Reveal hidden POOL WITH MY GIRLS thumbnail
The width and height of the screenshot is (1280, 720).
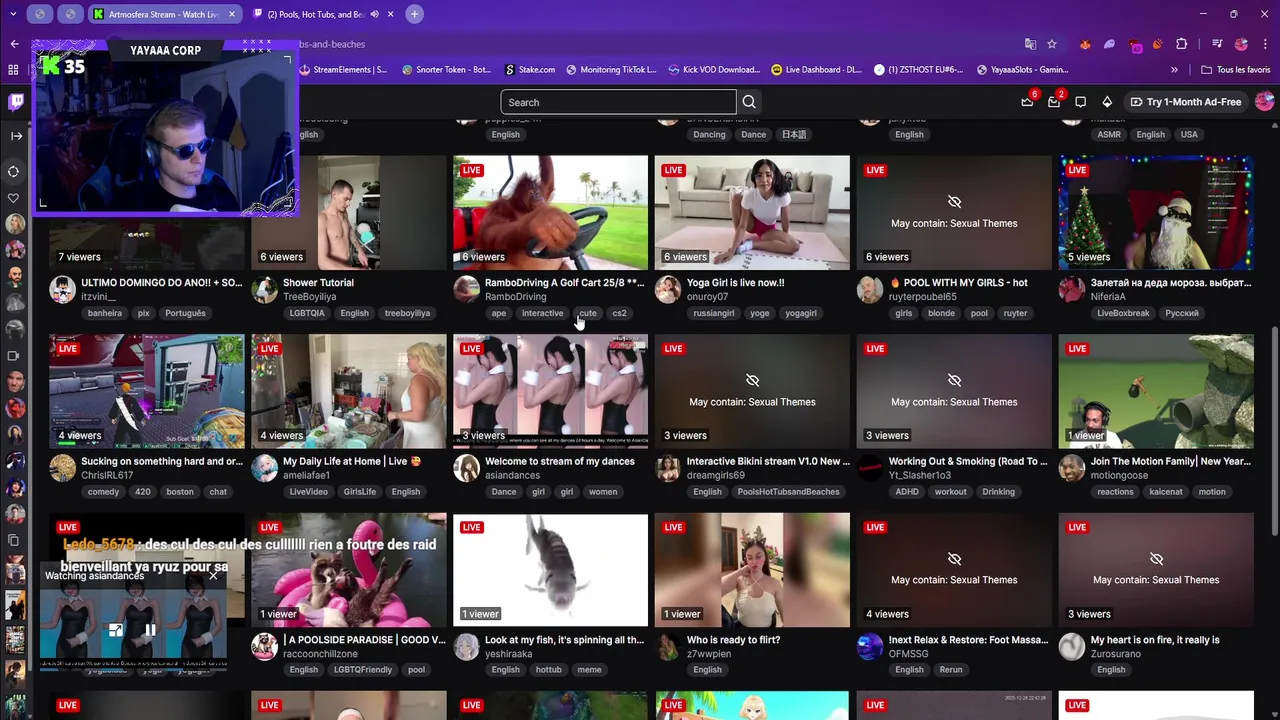pyautogui.click(x=954, y=212)
